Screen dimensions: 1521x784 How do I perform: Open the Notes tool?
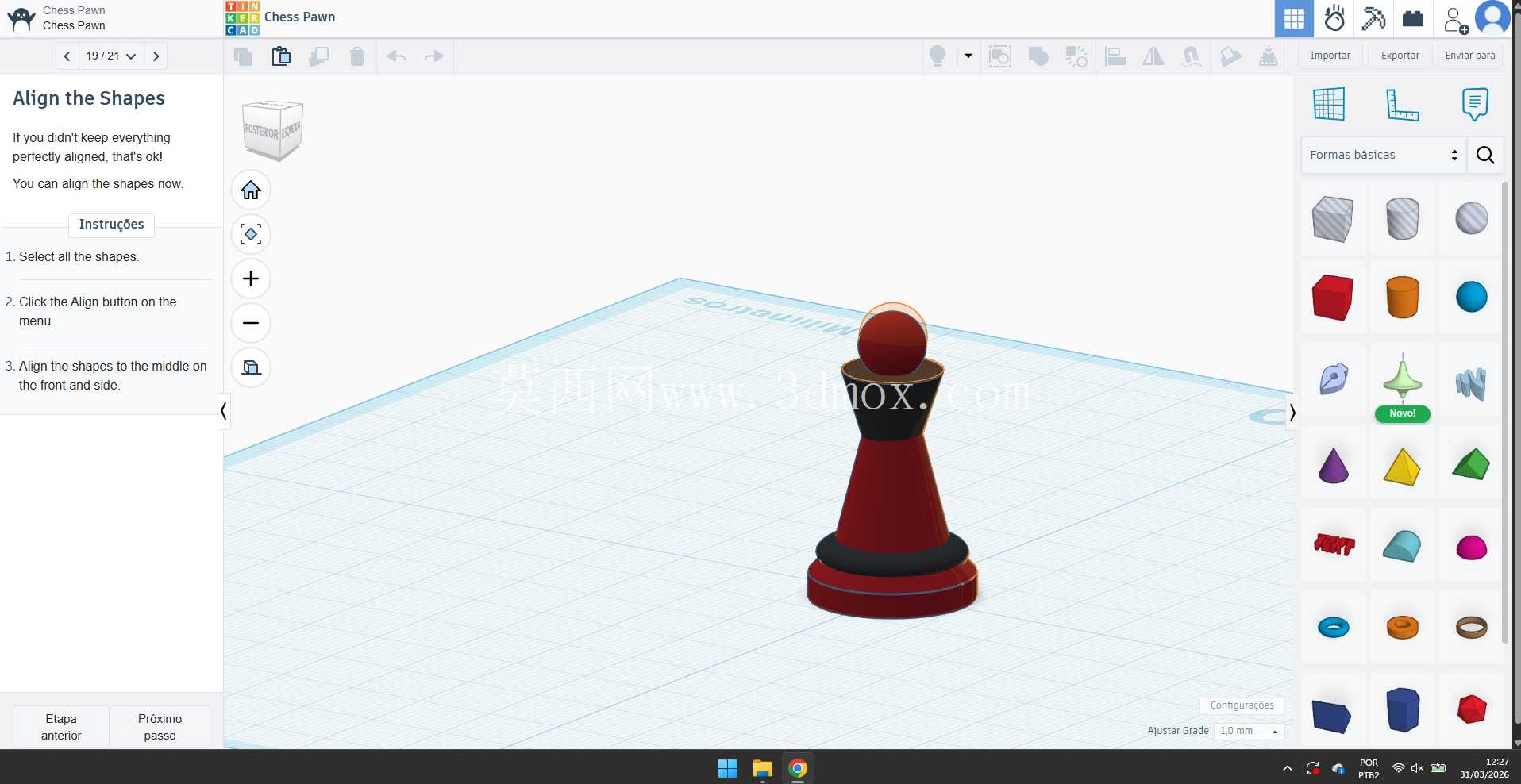click(x=1475, y=104)
